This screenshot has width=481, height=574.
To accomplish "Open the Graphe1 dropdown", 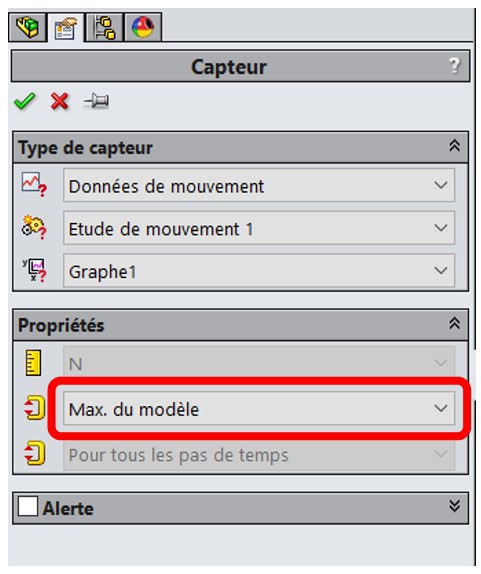I will (x=259, y=271).
